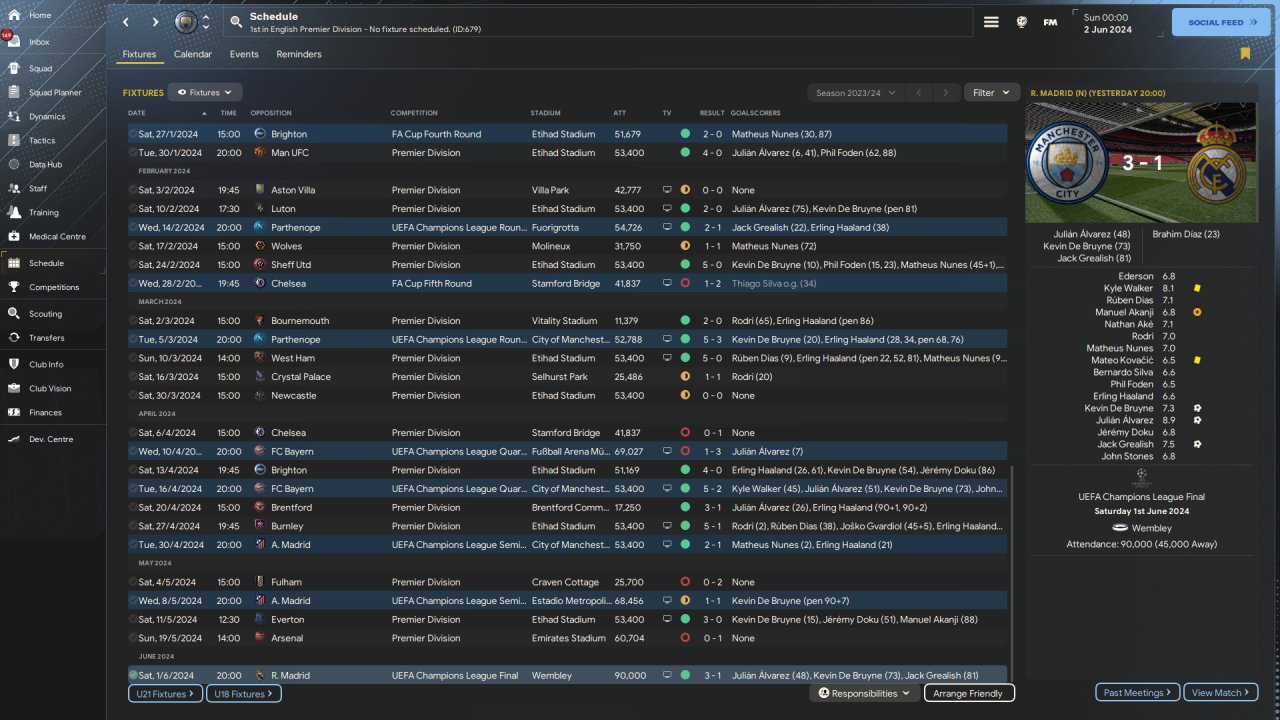
Task: Open the hamburger menu in the top bar
Action: [991, 22]
